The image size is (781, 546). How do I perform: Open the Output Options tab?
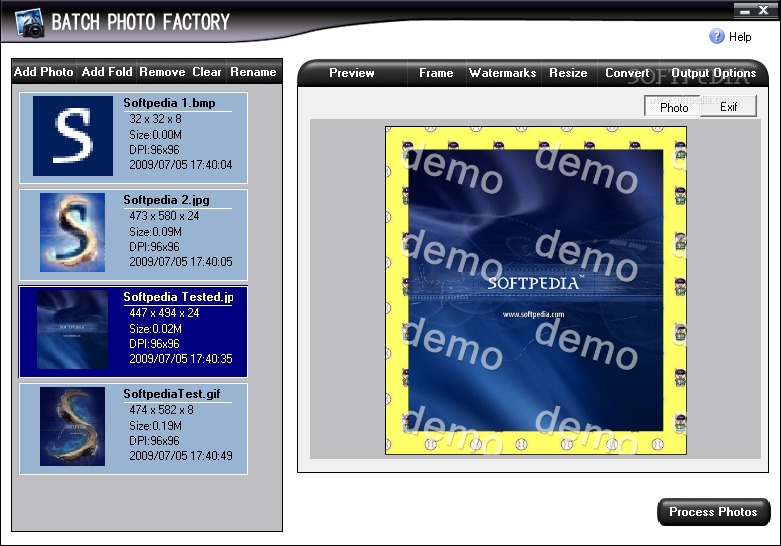pyautogui.click(x=713, y=73)
